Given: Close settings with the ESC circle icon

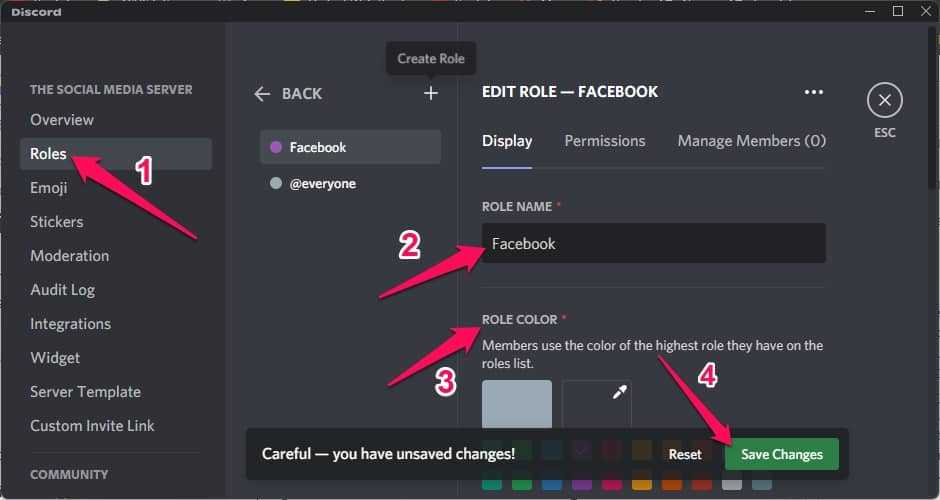Looking at the screenshot, I should point(884,101).
